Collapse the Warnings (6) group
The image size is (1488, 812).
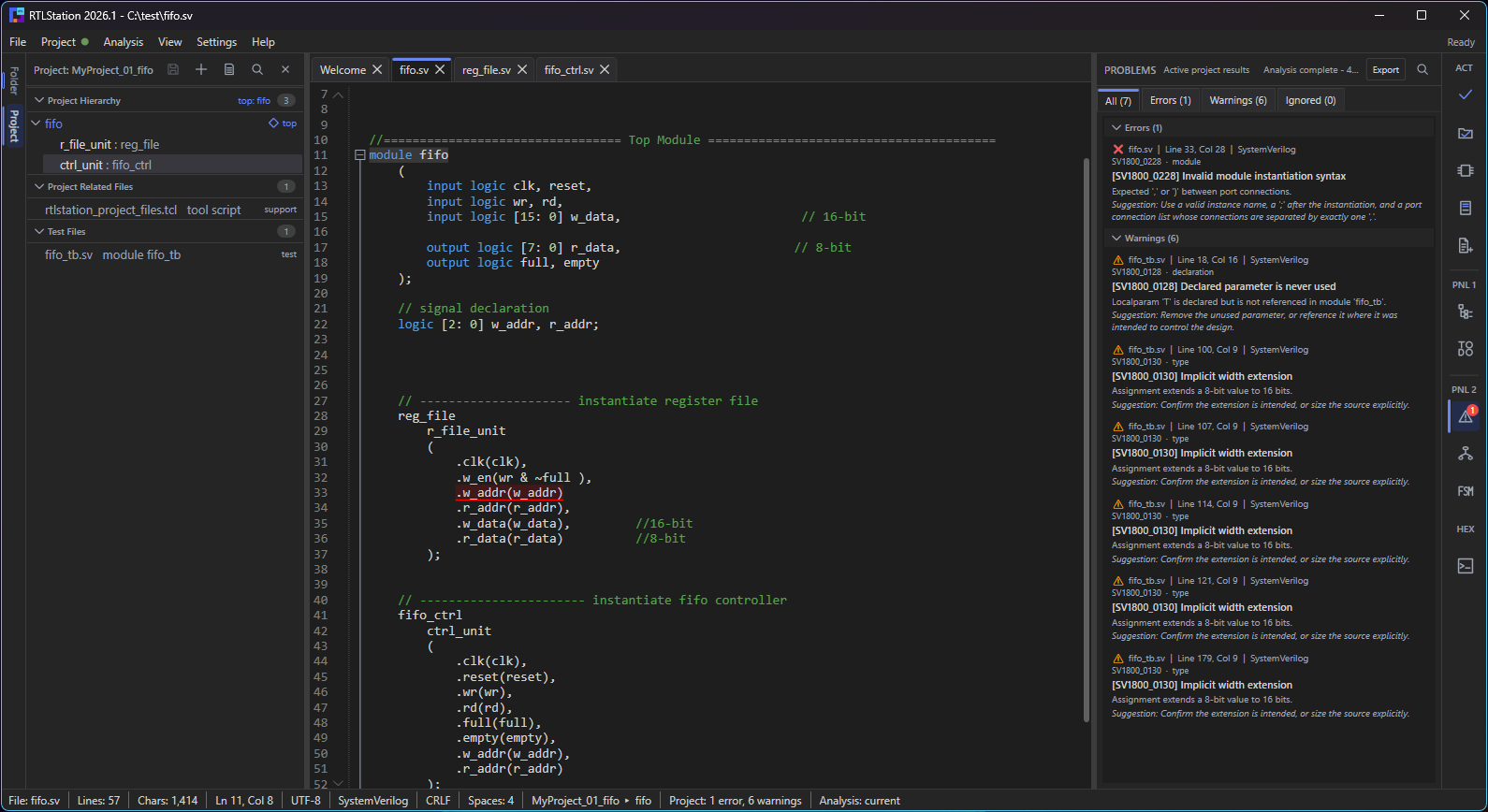1116,238
